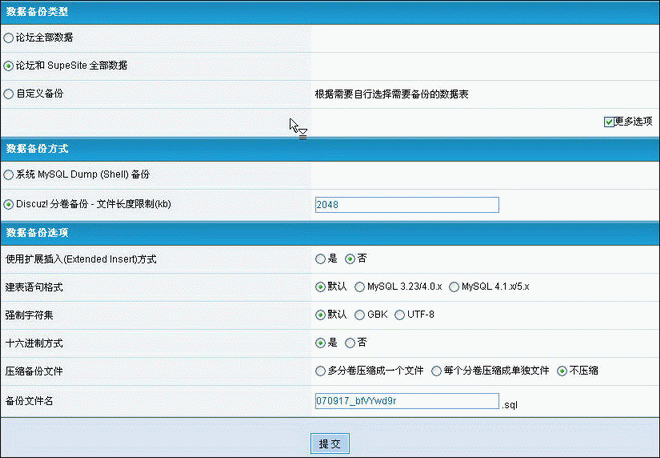Screen dimensions: 660x458
Task: Click the 压缩备份文件 row label
Action: 34,371
